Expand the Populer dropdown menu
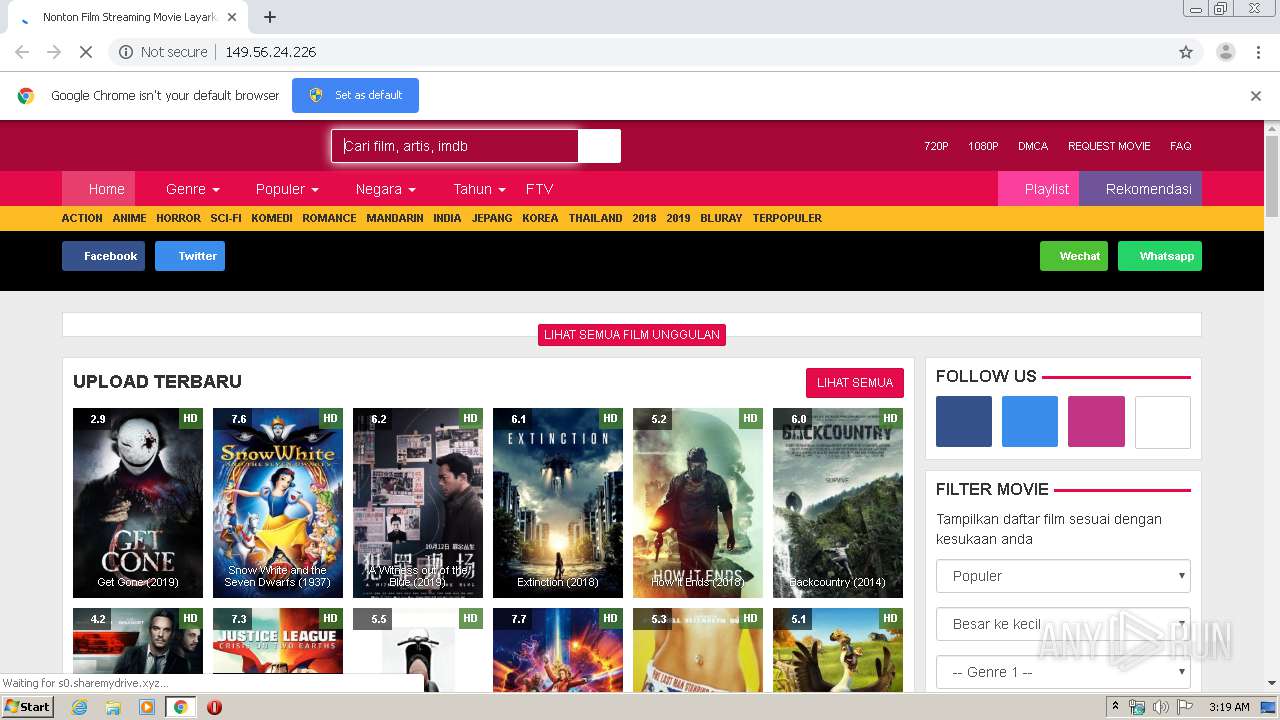Image resolution: width=1280 pixels, height=720 pixels. [x=287, y=189]
